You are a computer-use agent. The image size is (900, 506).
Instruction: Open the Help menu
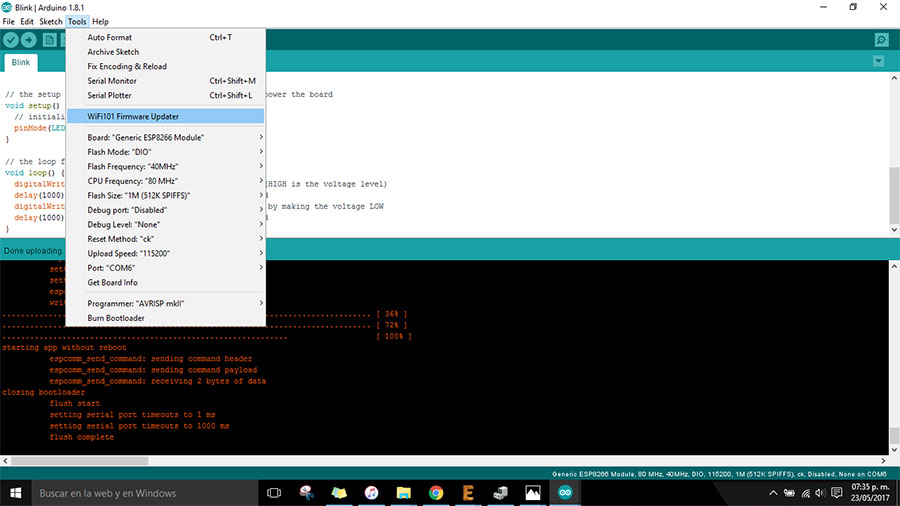click(x=100, y=22)
